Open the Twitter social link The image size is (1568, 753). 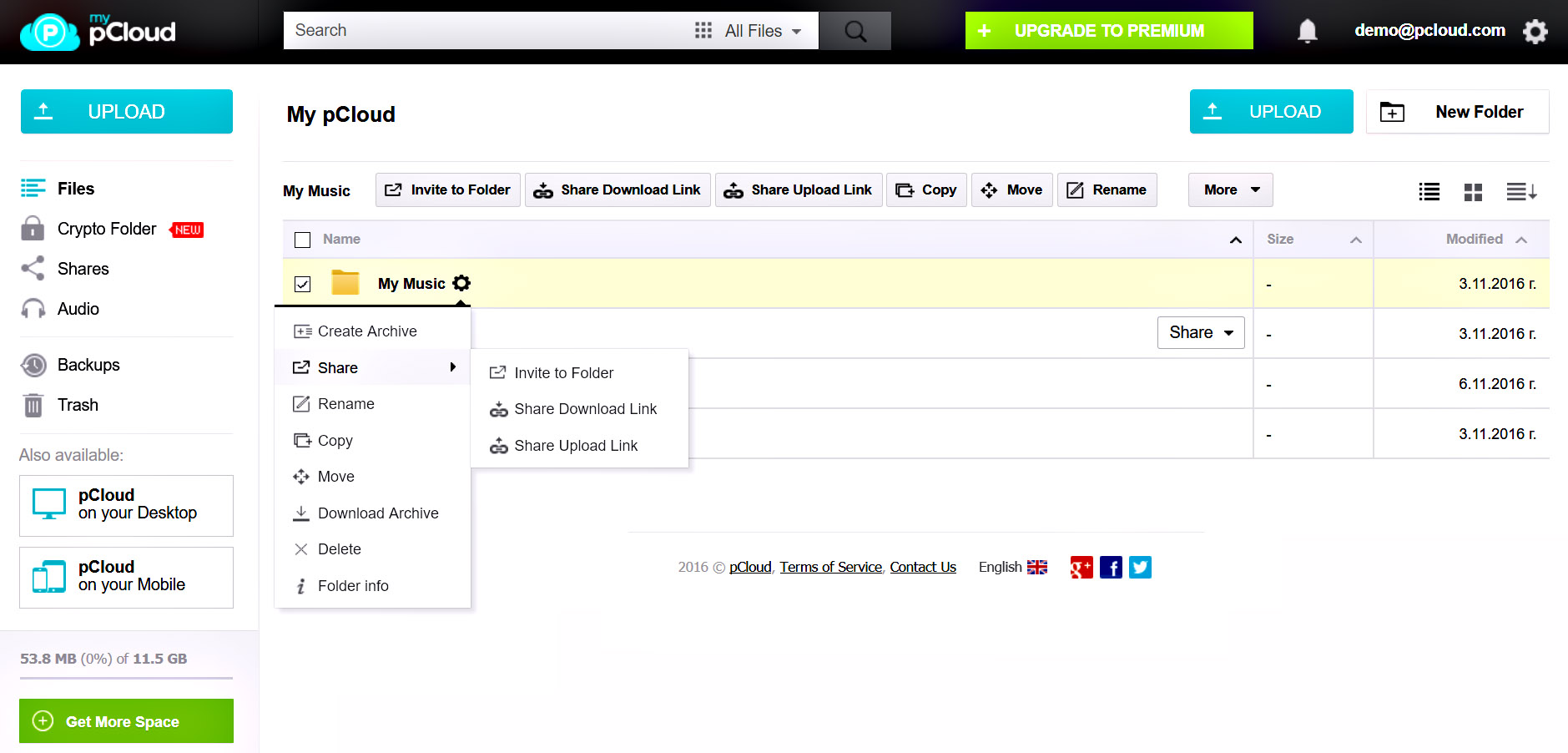[x=1140, y=568]
